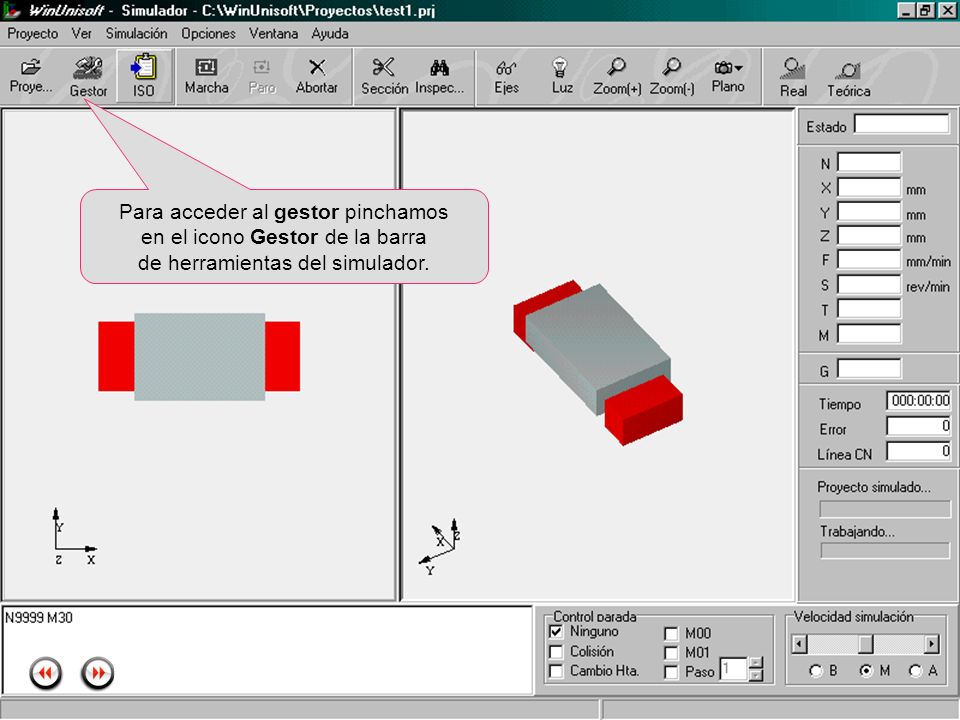Click the F feed rate field
Screen dimensions: 960x720
click(869, 260)
